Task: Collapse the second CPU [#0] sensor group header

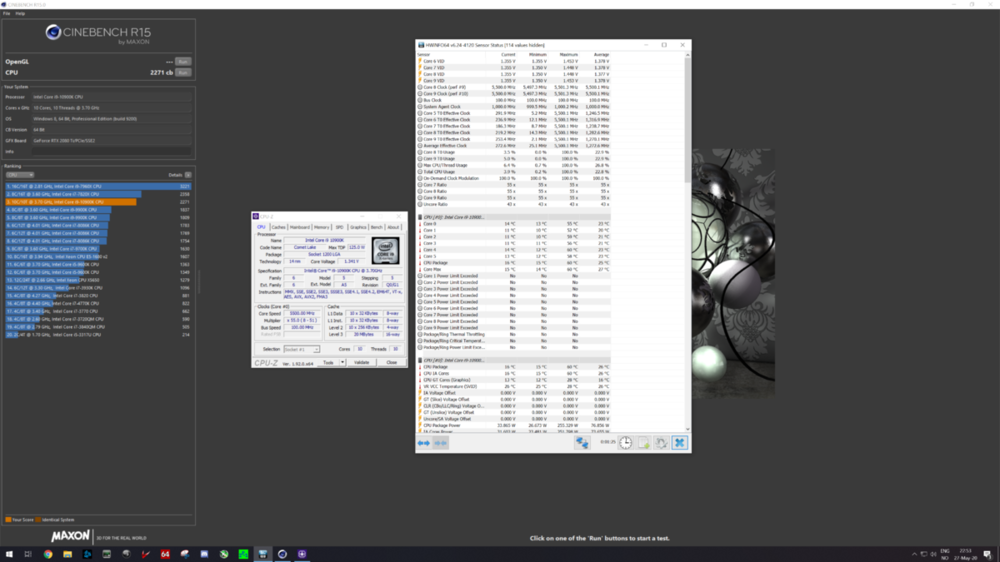Action: click(x=513, y=360)
